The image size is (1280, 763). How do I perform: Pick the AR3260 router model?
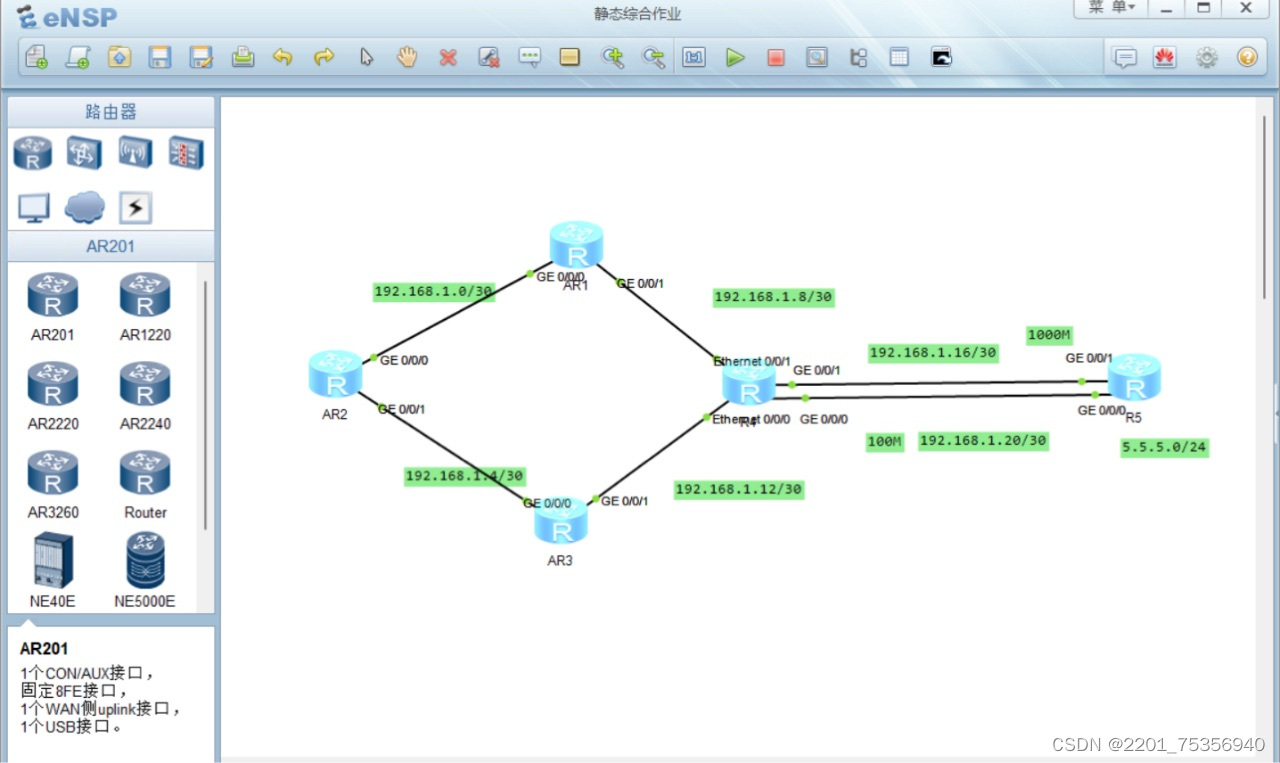click(x=53, y=485)
